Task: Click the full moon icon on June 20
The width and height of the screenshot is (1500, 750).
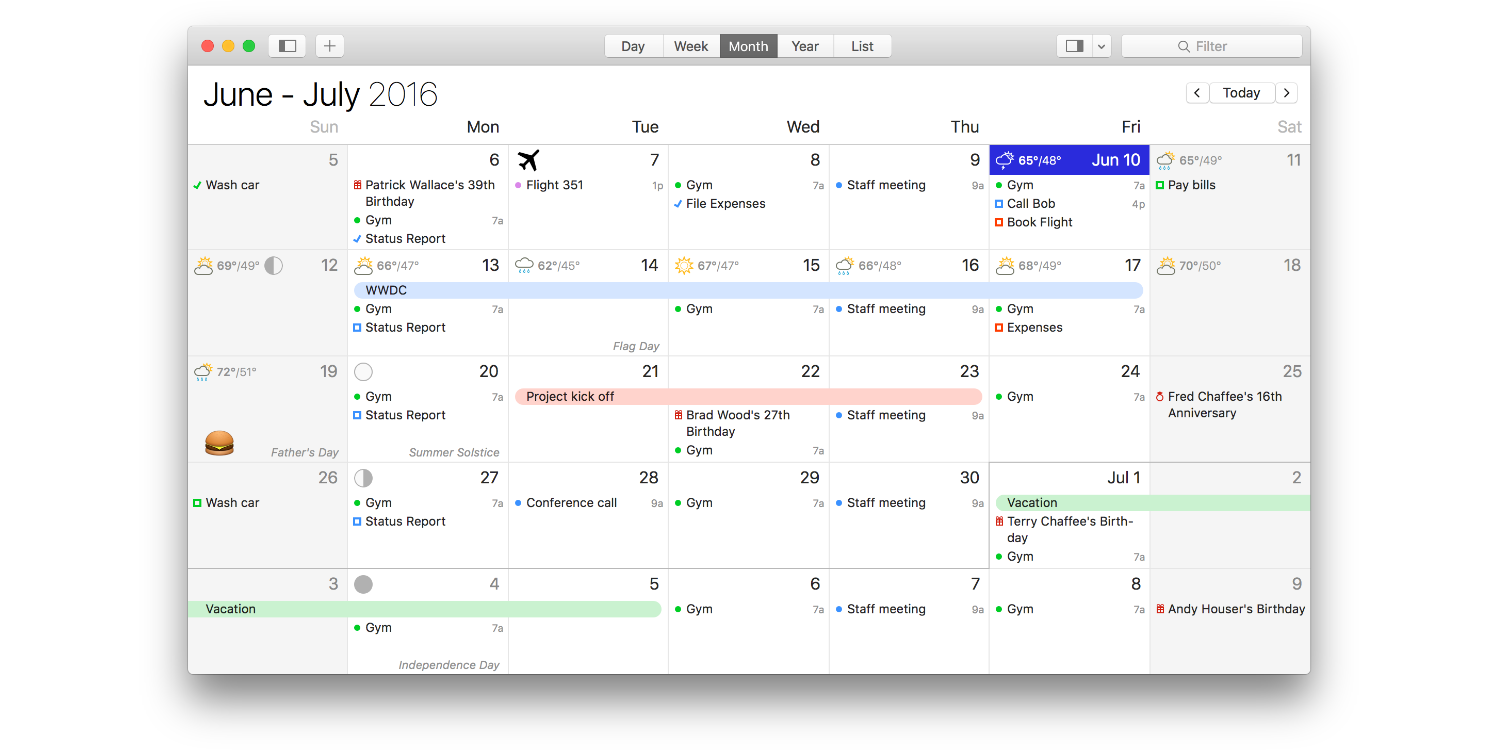Action: point(364,372)
